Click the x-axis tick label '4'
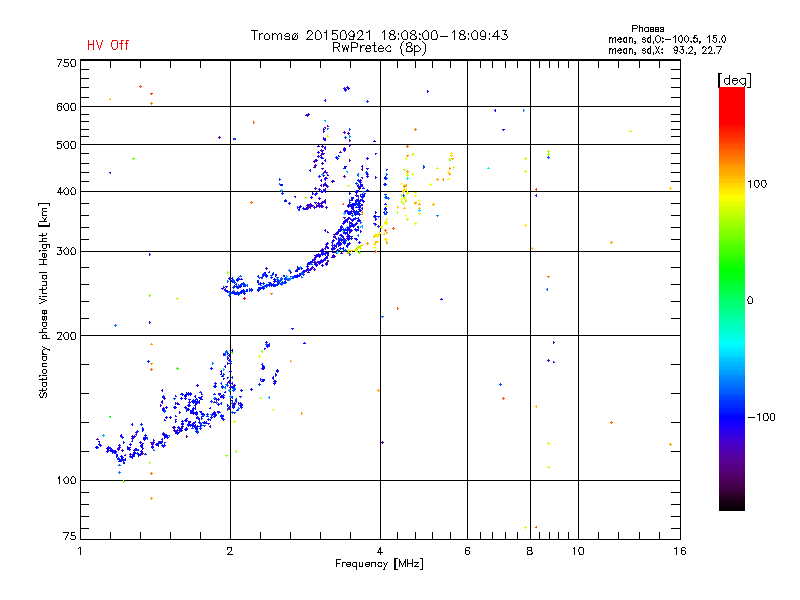The image size is (800, 600). (x=380, y=551)
